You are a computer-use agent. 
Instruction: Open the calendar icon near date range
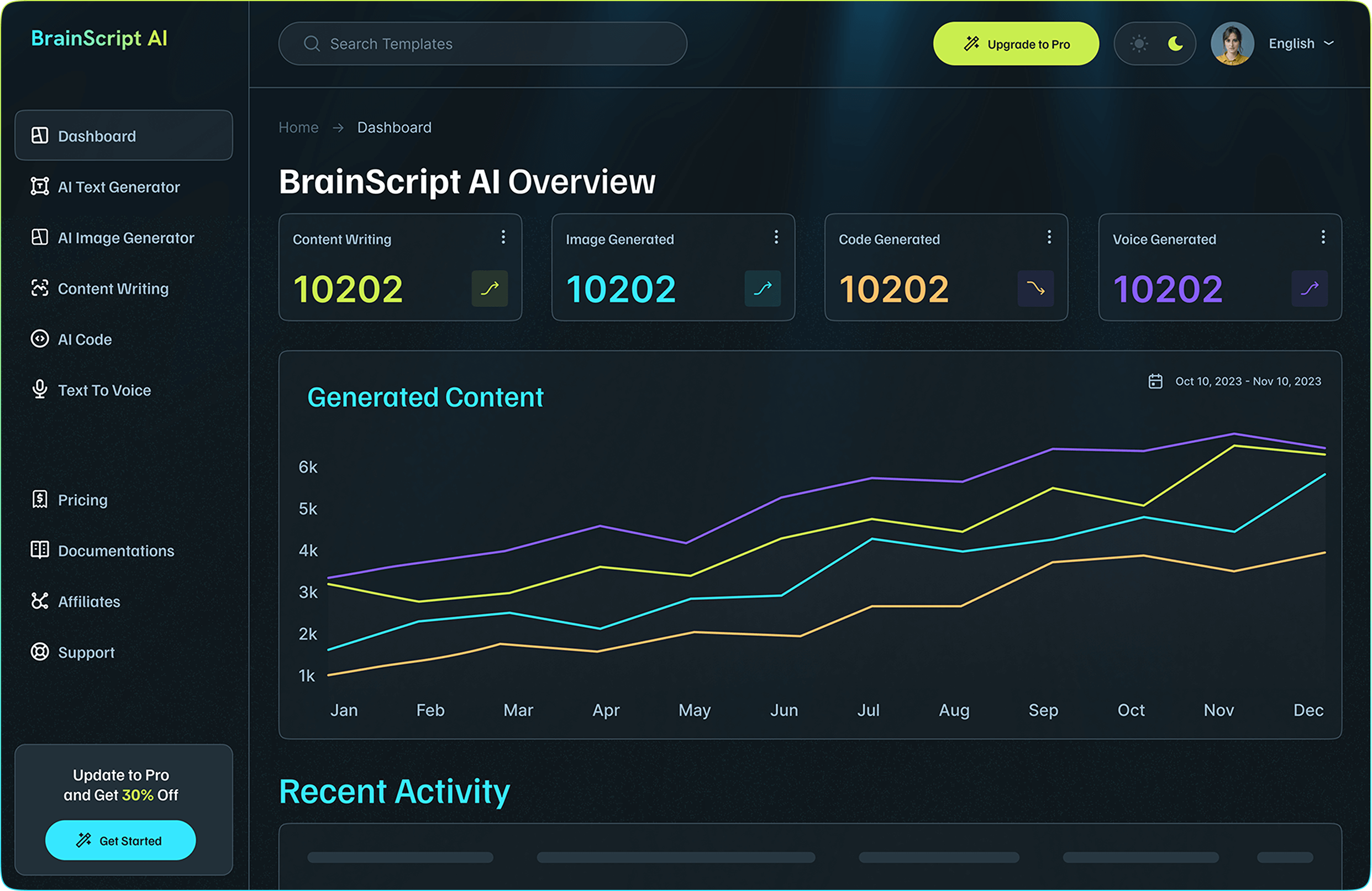click(x=1155, y=381)
